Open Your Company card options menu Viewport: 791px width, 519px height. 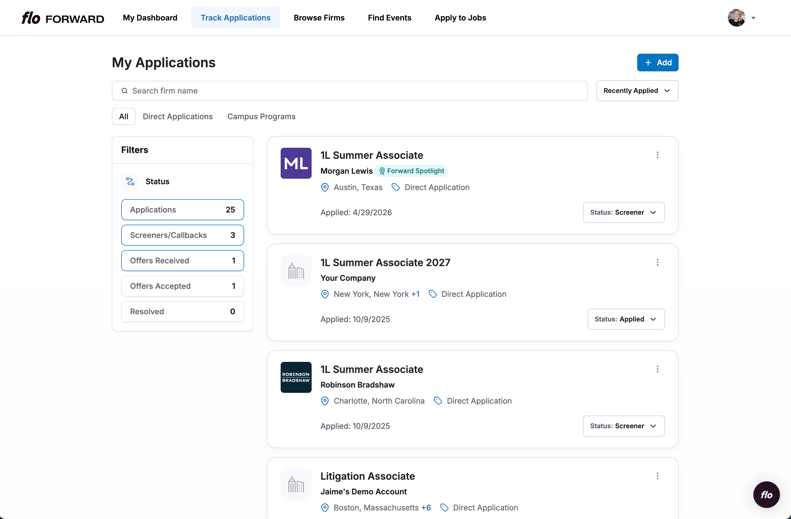[657, 262]
